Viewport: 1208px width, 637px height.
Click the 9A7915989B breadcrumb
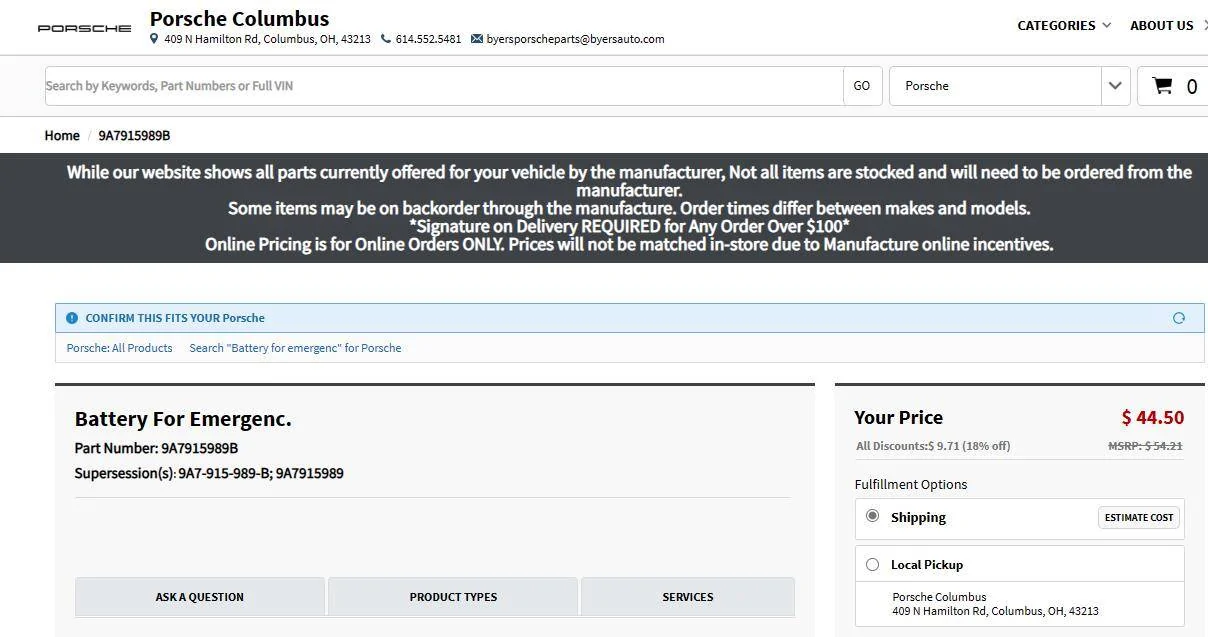(x=134, y=136)
